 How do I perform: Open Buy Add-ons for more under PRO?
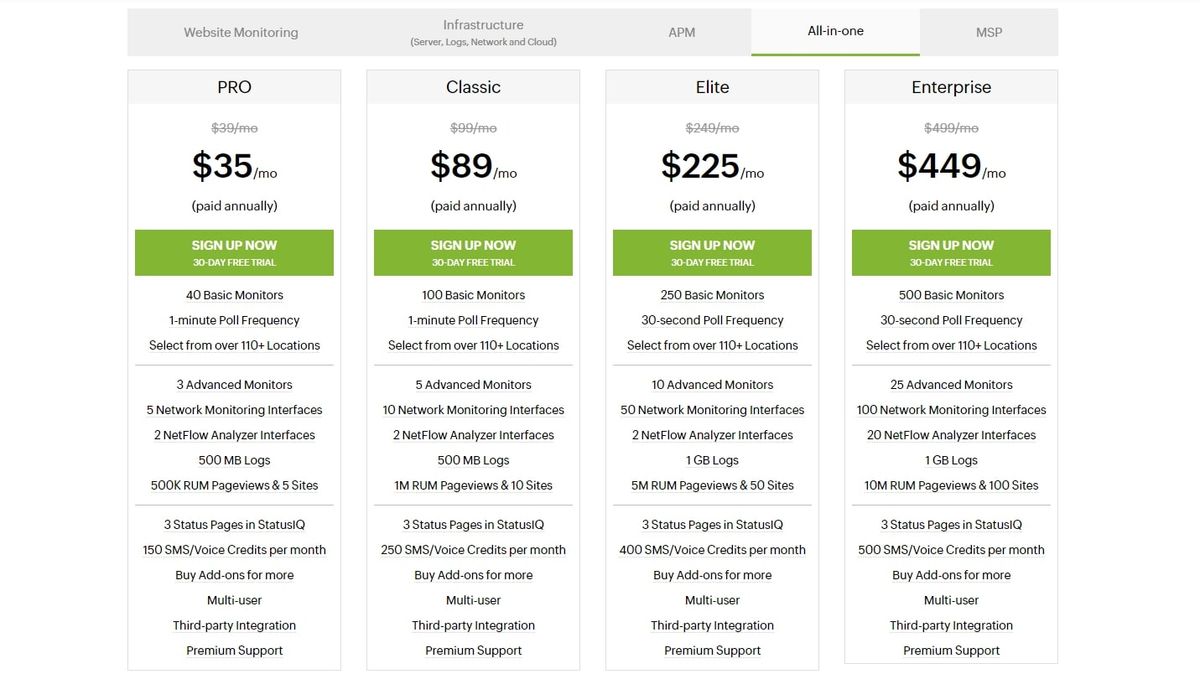click(233, 574)
